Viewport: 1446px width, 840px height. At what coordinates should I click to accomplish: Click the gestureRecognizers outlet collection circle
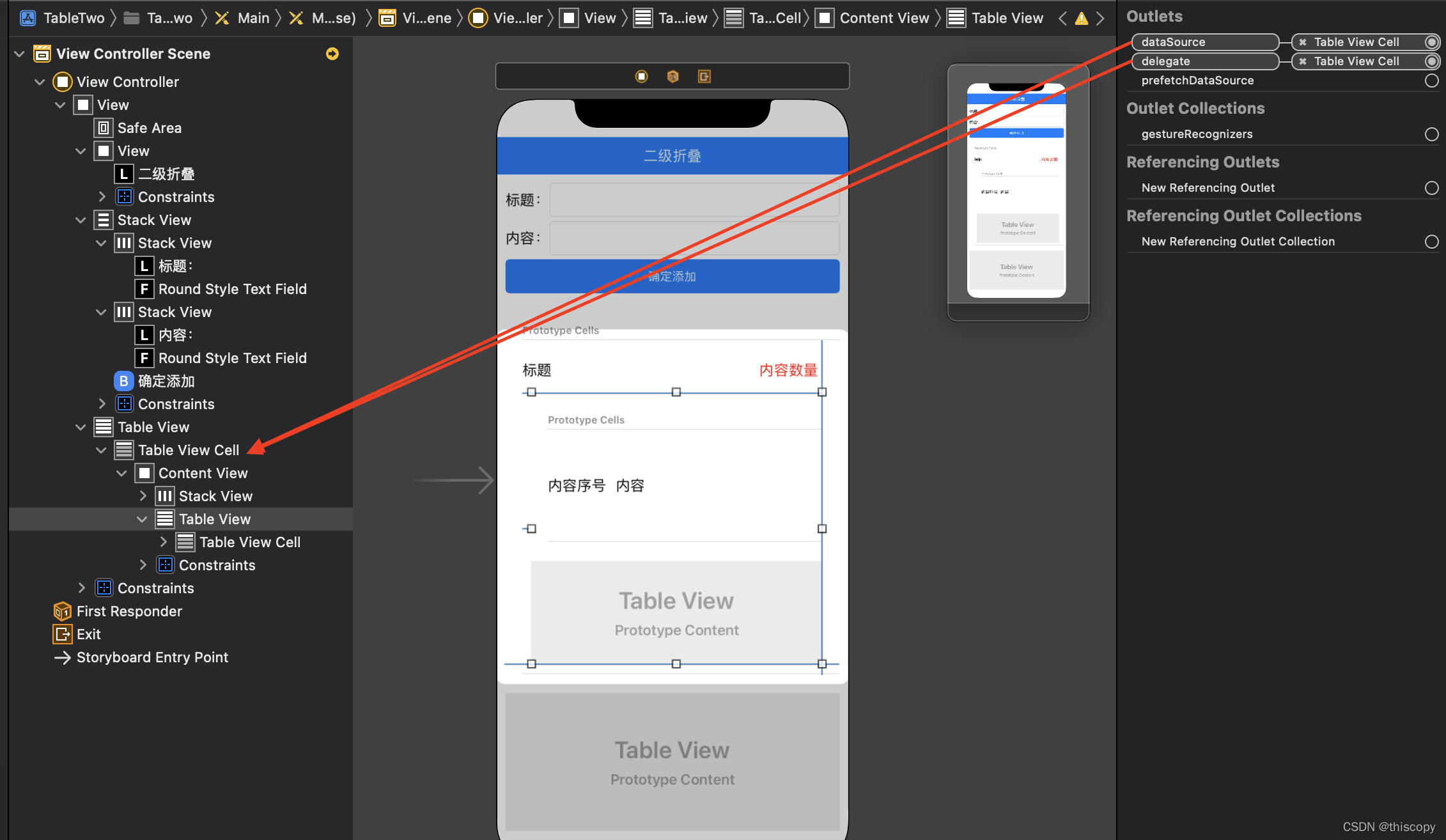pyautogui.click(x=1431, y=134)
